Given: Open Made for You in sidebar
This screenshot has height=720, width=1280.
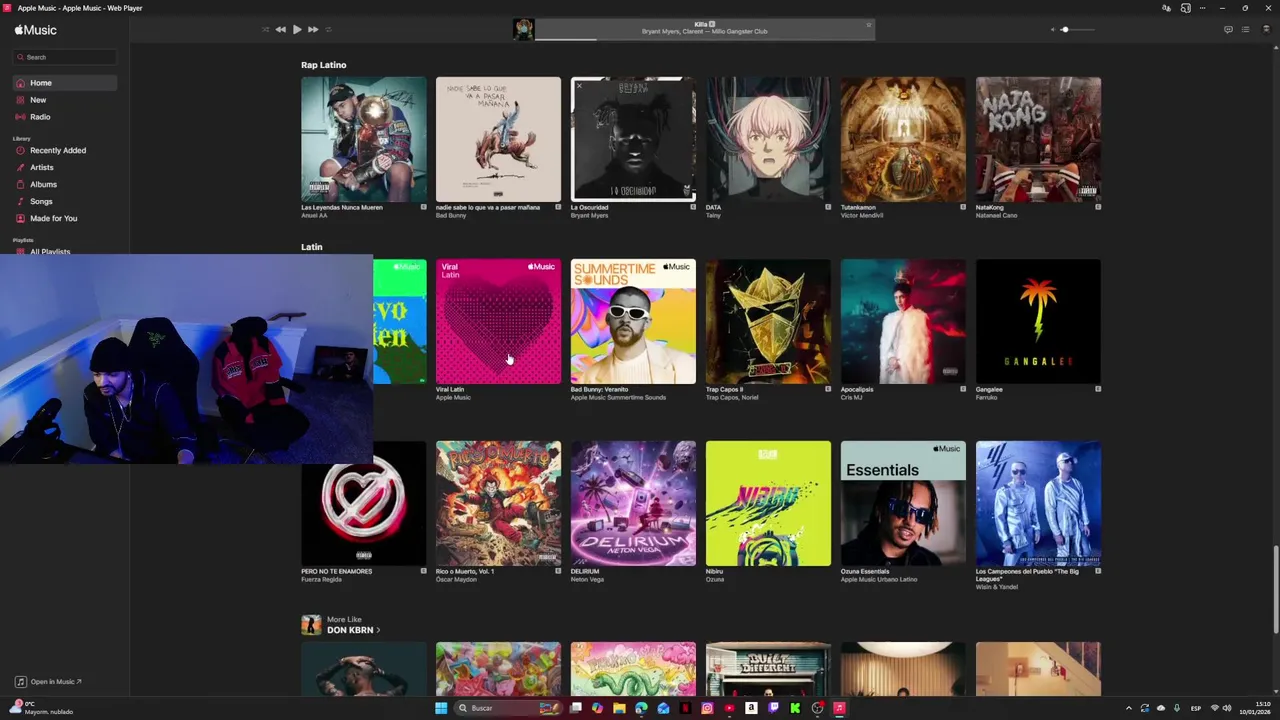Looking at the screenshot, I should (x=64, y=218).
